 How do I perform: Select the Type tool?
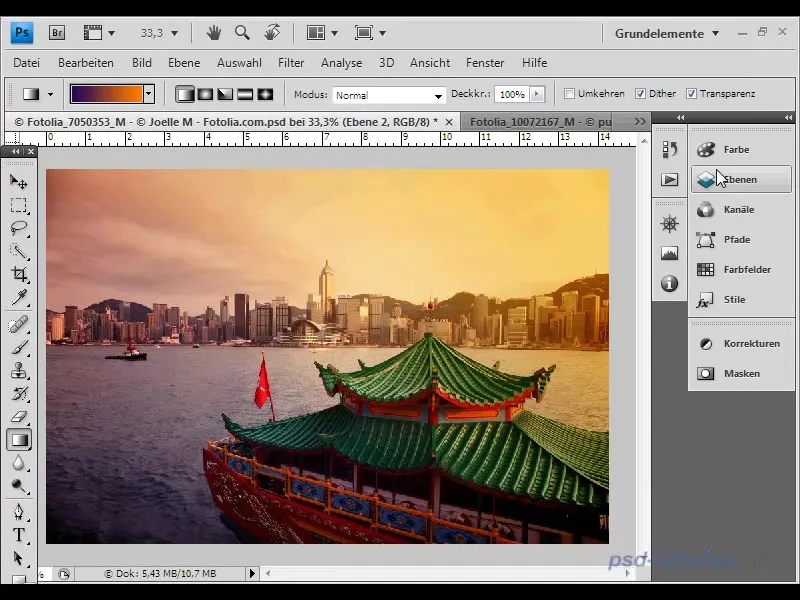19,535
